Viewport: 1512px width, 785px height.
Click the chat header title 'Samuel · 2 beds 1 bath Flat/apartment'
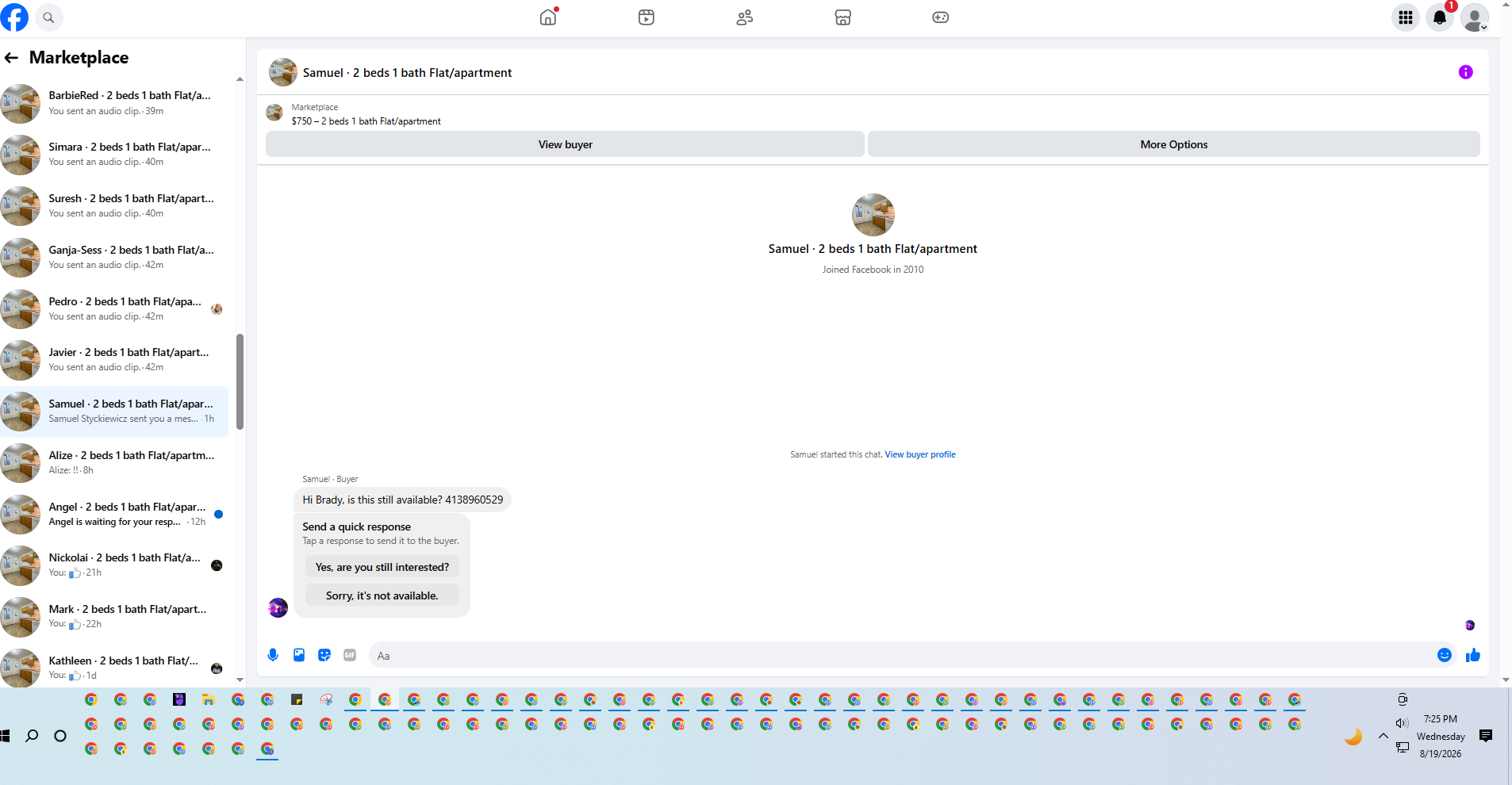407,73
